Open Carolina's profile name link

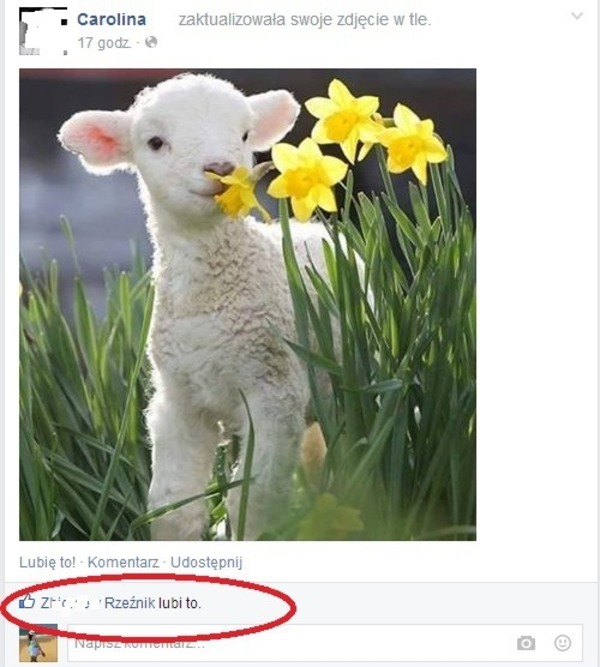tap(111, 19)
